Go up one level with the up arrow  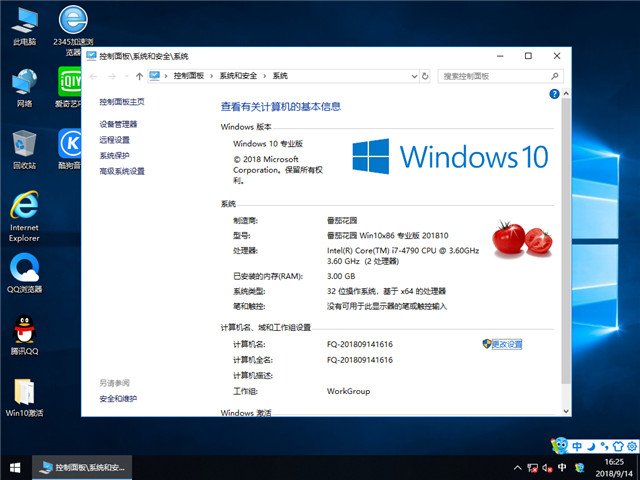pos(139,76)
